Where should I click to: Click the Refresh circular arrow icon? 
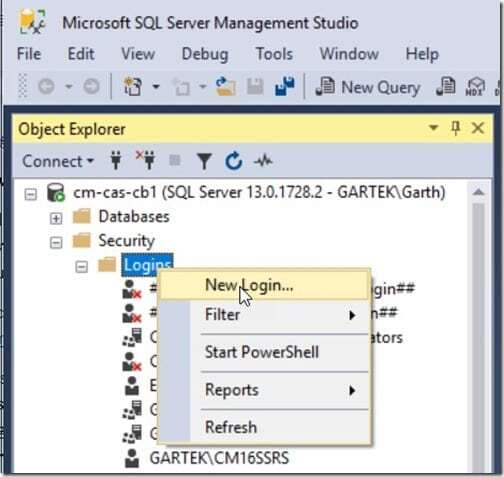pyautogui.click(x=233, y=161)
